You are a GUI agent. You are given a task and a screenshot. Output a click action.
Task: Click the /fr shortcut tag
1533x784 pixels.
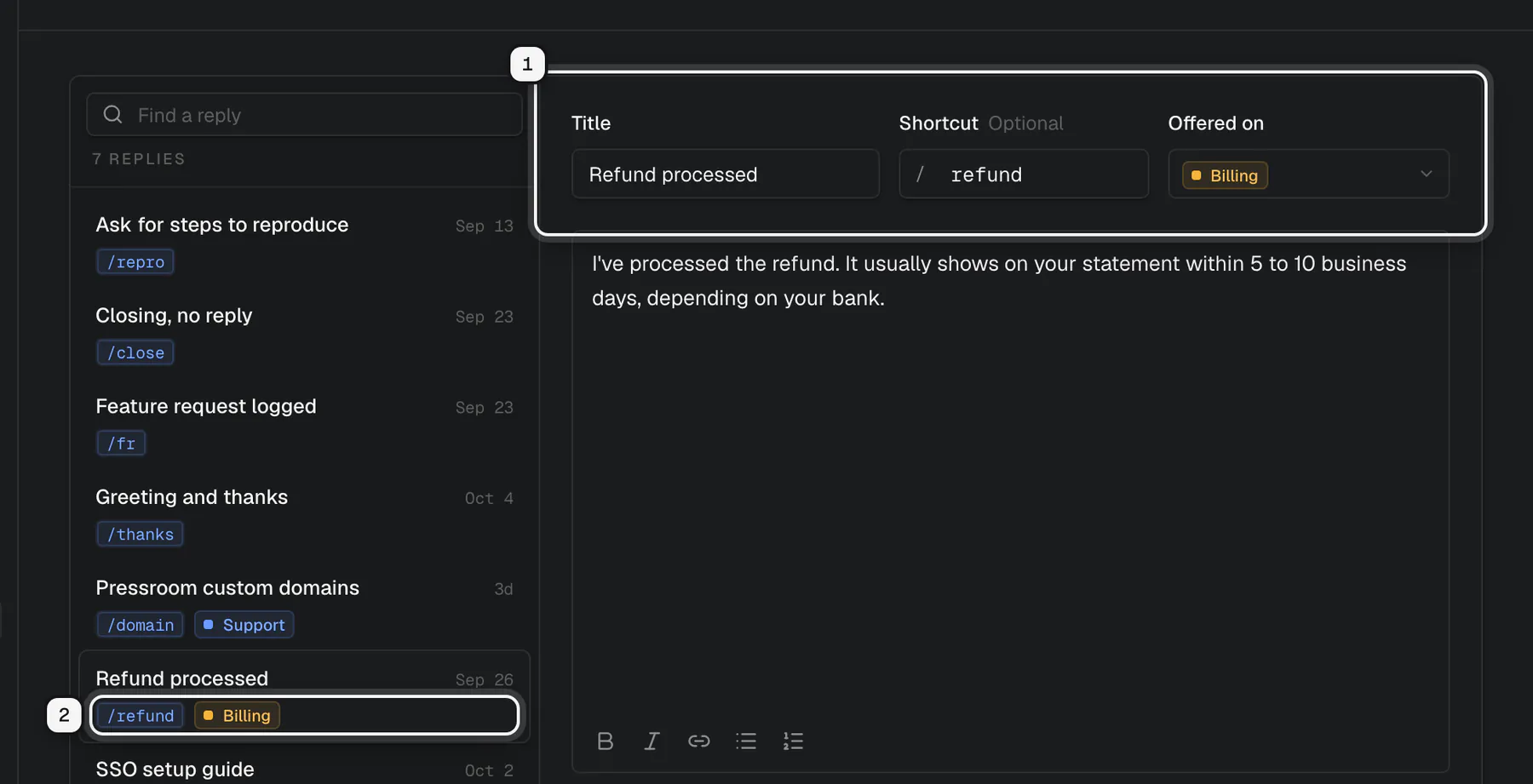121,444
